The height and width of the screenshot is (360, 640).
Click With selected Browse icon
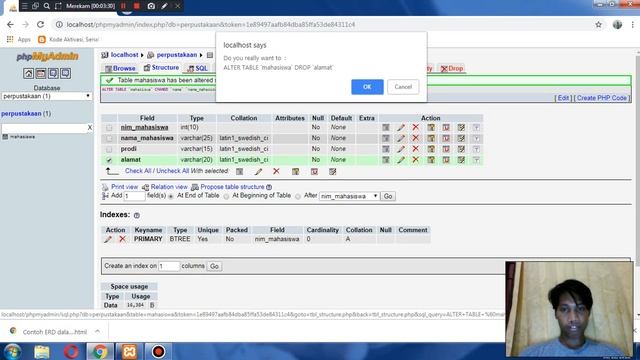coord(240,171)
